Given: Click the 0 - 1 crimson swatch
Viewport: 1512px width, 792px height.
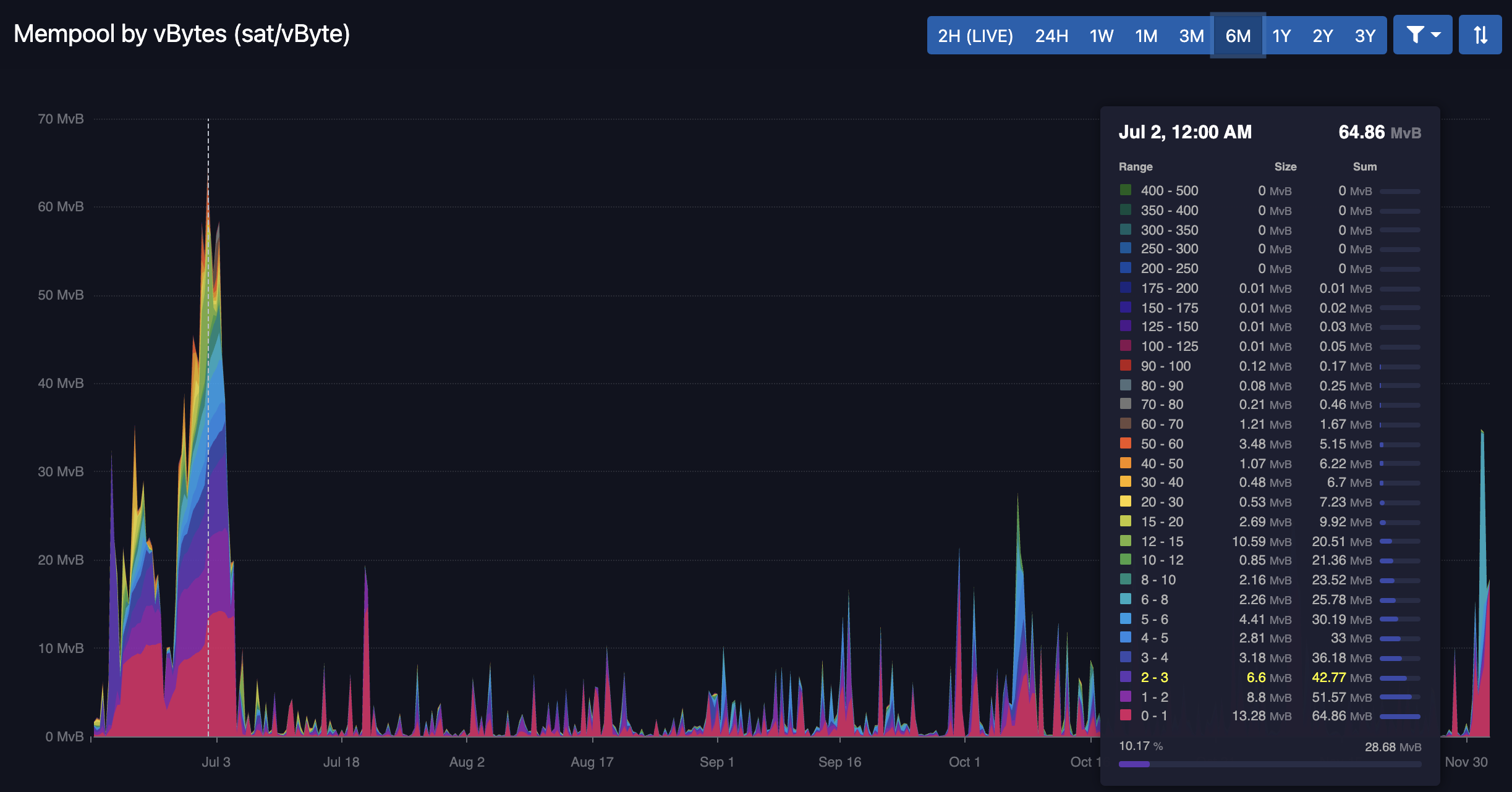Looking at the screenshot, I should [1126, 715].
